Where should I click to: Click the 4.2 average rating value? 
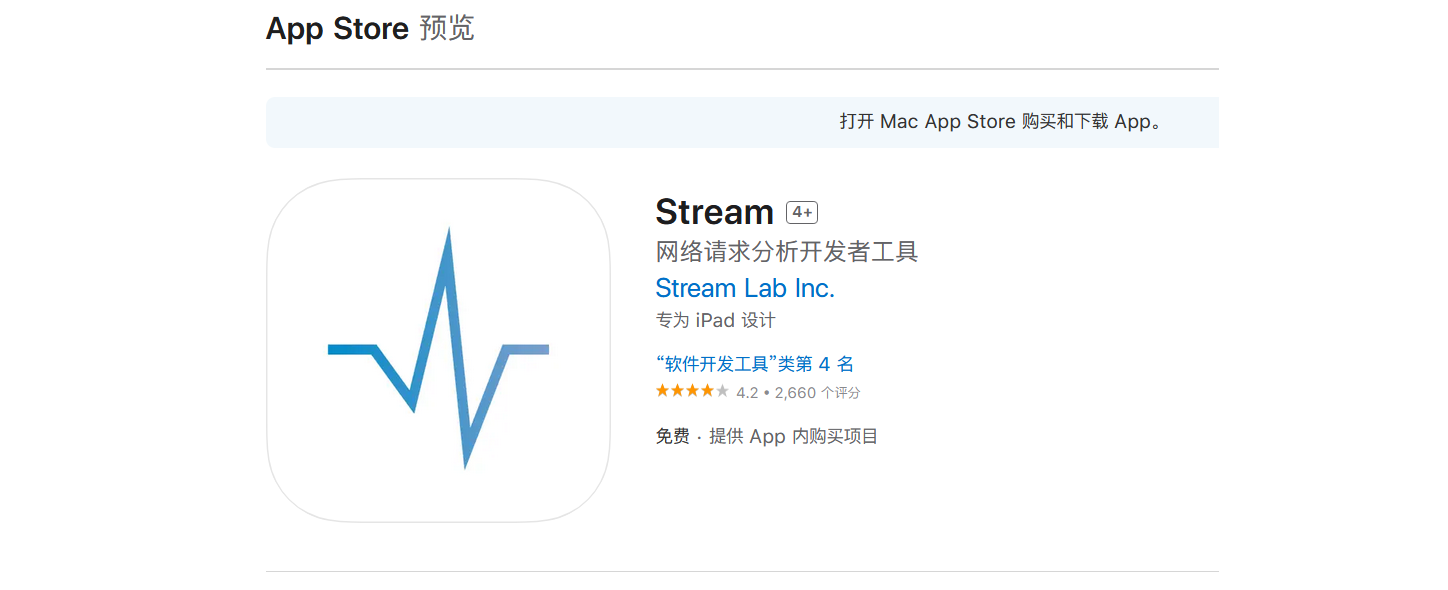(x=747, y=392)
